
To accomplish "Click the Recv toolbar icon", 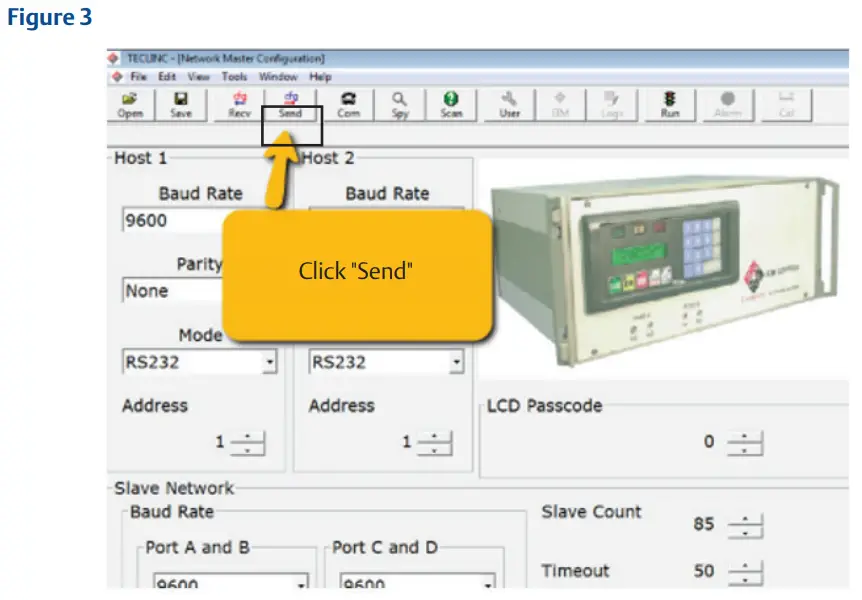I will point(237,104).
